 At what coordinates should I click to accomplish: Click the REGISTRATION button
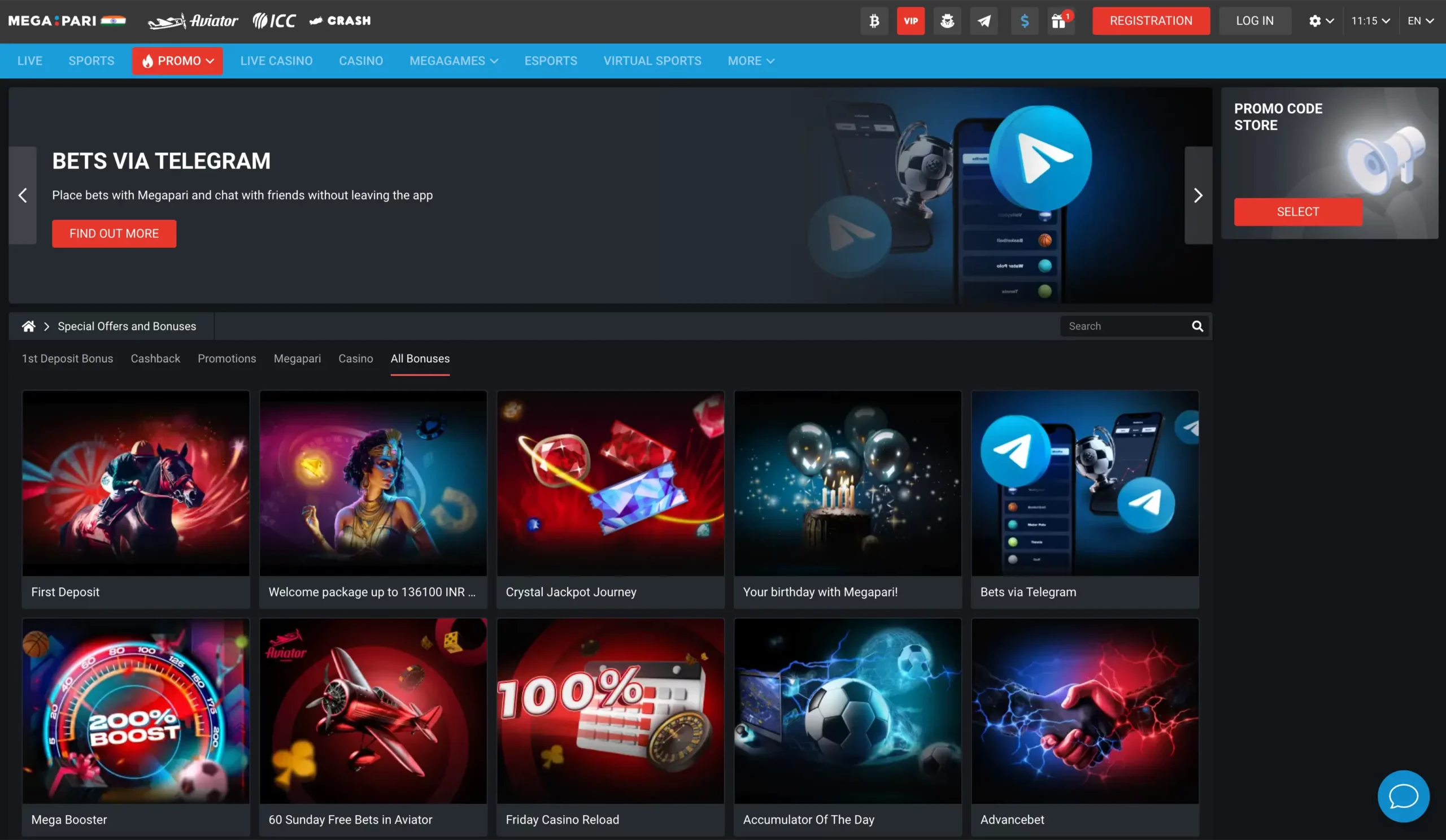point(1151,21)
